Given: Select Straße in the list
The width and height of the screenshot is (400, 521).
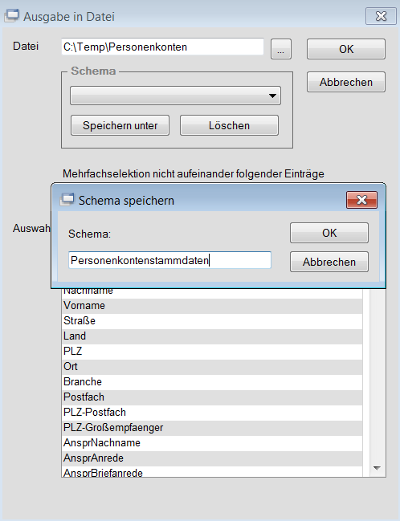Looking at the screenshot, I should 212,321.
